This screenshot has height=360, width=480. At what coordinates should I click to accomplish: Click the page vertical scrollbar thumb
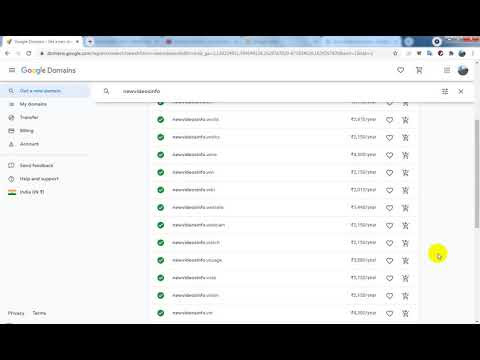click(x=477, y=173)
